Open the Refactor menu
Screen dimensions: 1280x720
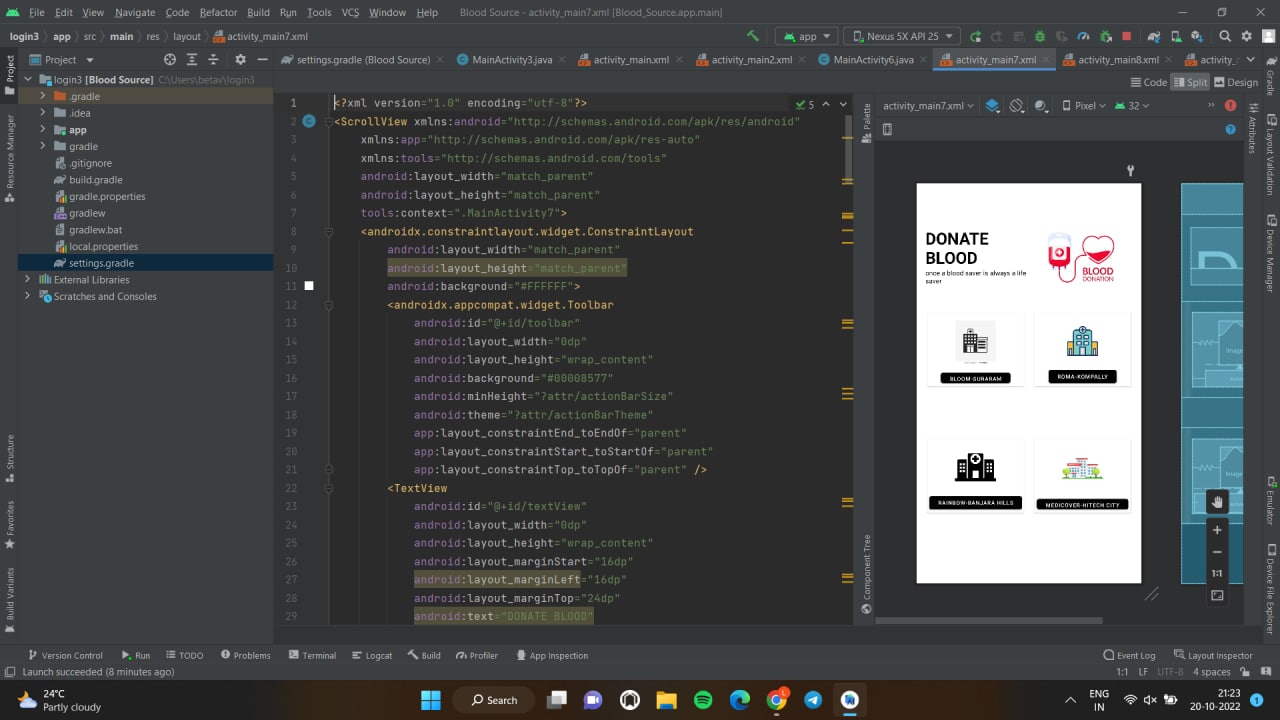[217, 12]
